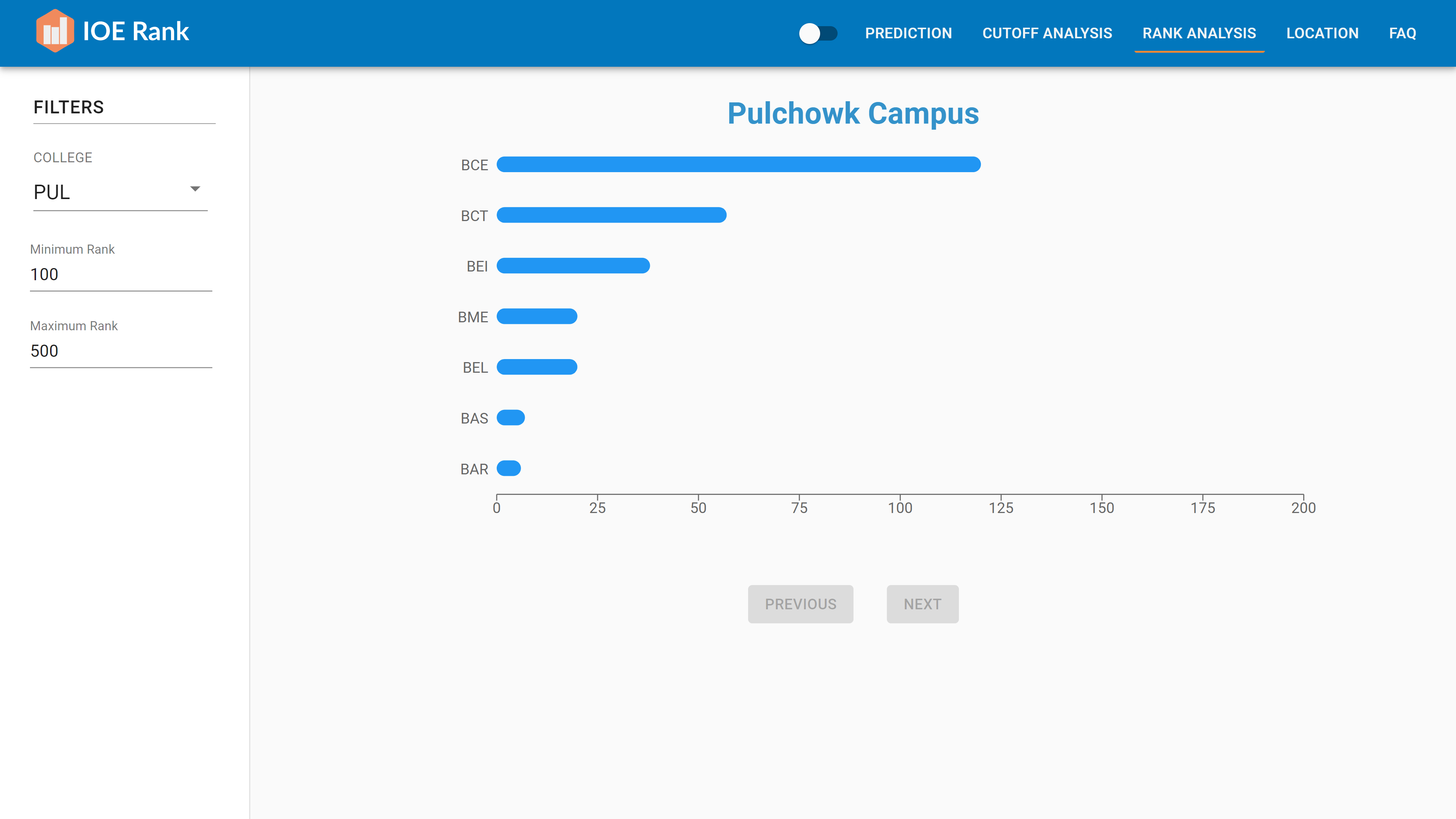Focus the Maximum Rank input field

(x=121, y=351)
